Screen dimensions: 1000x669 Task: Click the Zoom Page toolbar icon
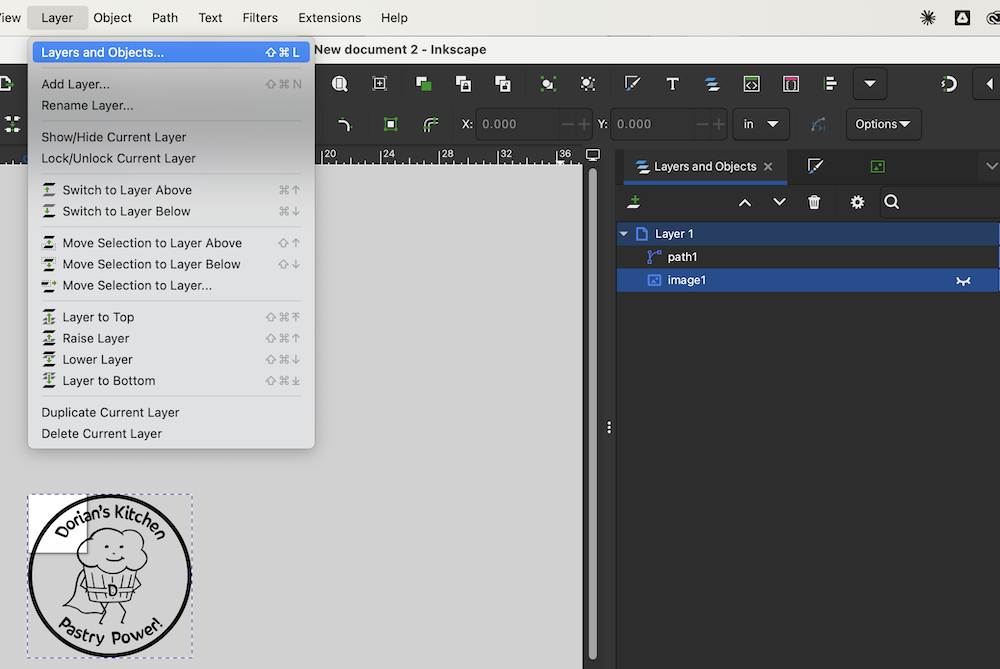339,84
